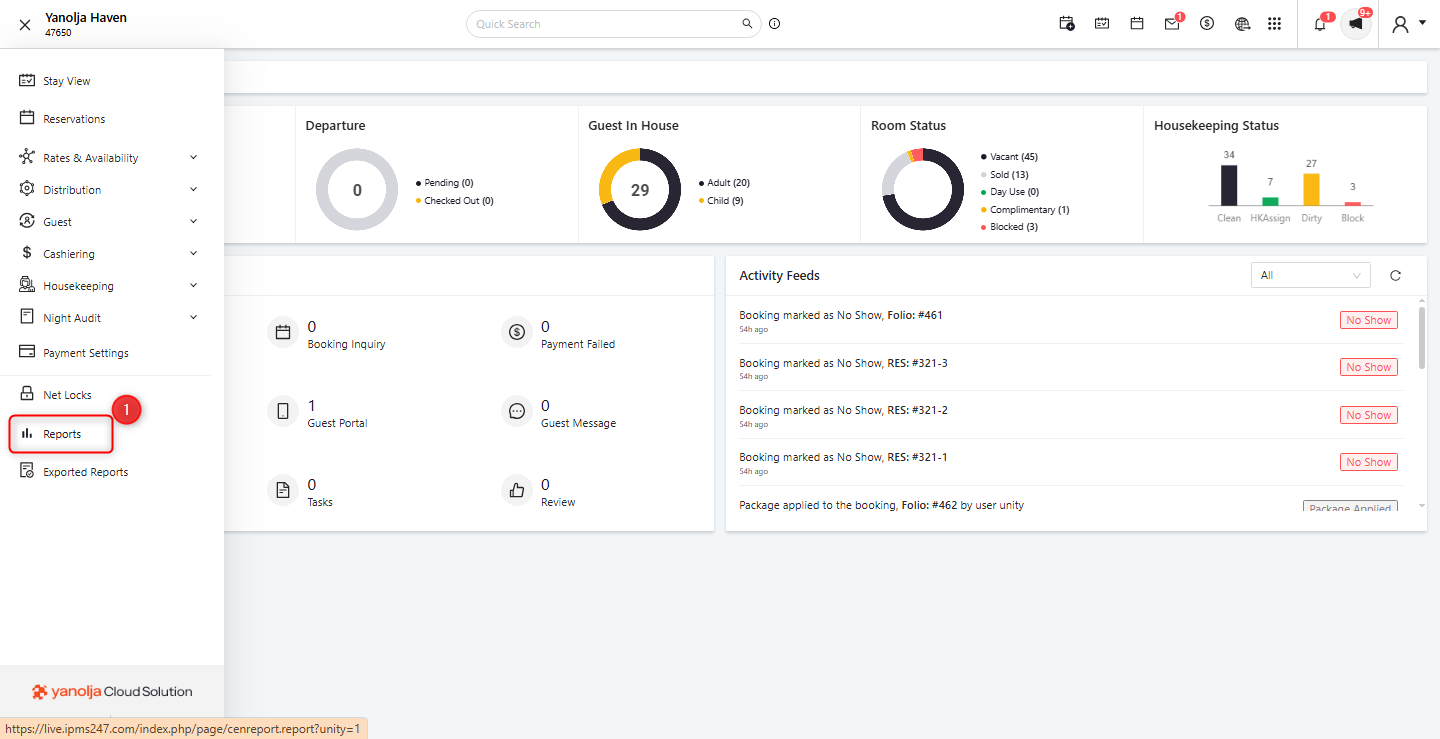Click the Rates & Availability icon
The image size is (1440, 739).
coord(27,157)
